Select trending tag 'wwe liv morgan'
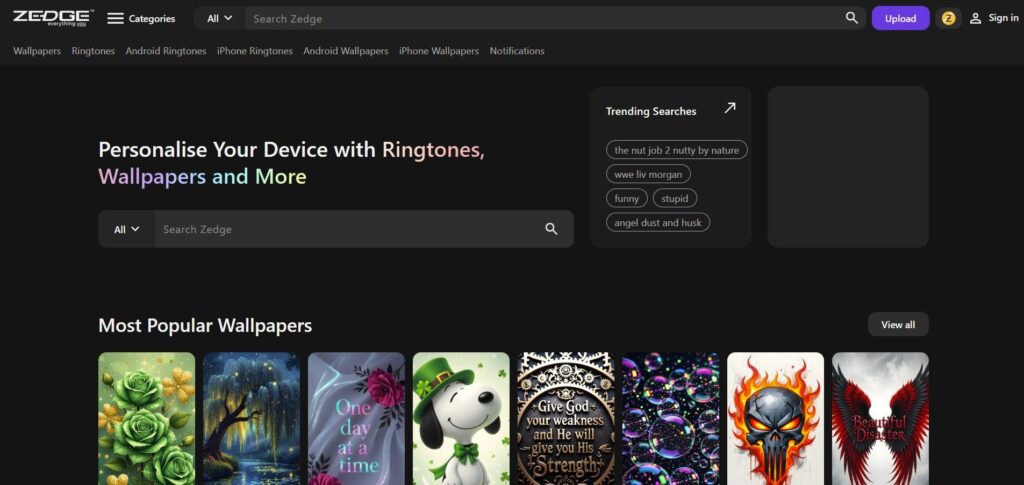1024x485 pixels. tap(648, 174)
